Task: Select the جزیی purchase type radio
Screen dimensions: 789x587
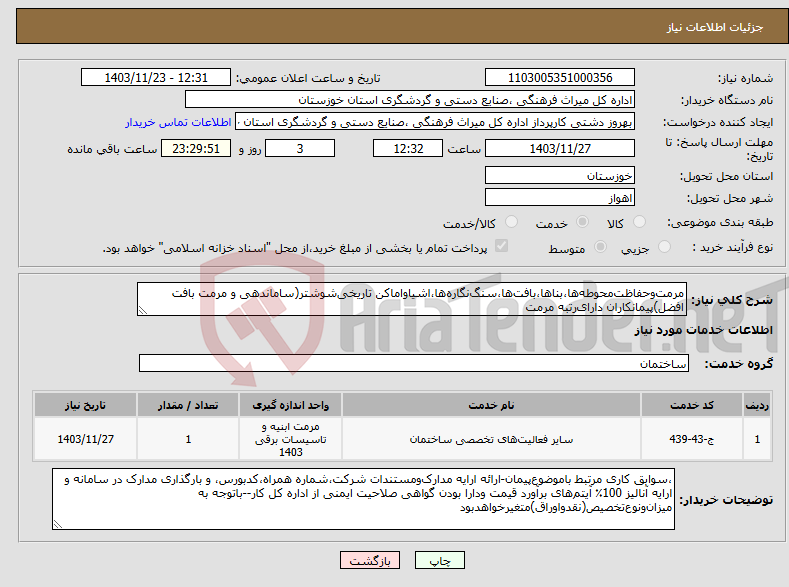Action: point(664,246)
